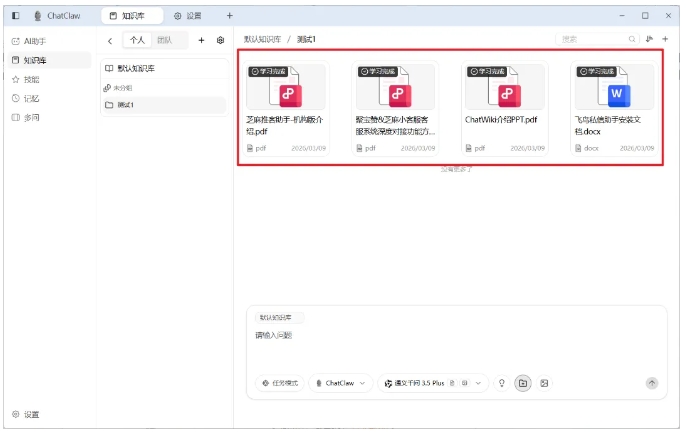686x436 pixels.
Task: Toggle the 任务模式 button
Action: coord(280,383)
